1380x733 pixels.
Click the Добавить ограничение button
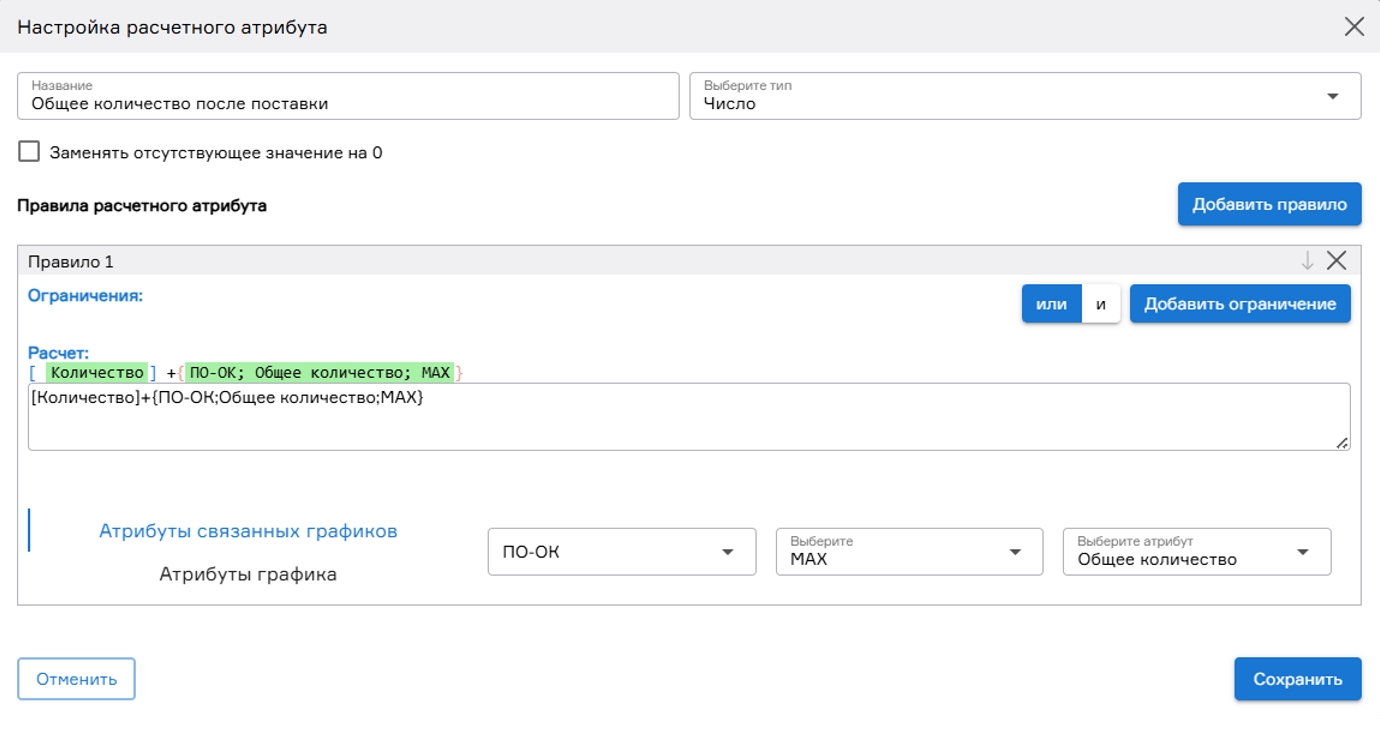[1240, 304]
